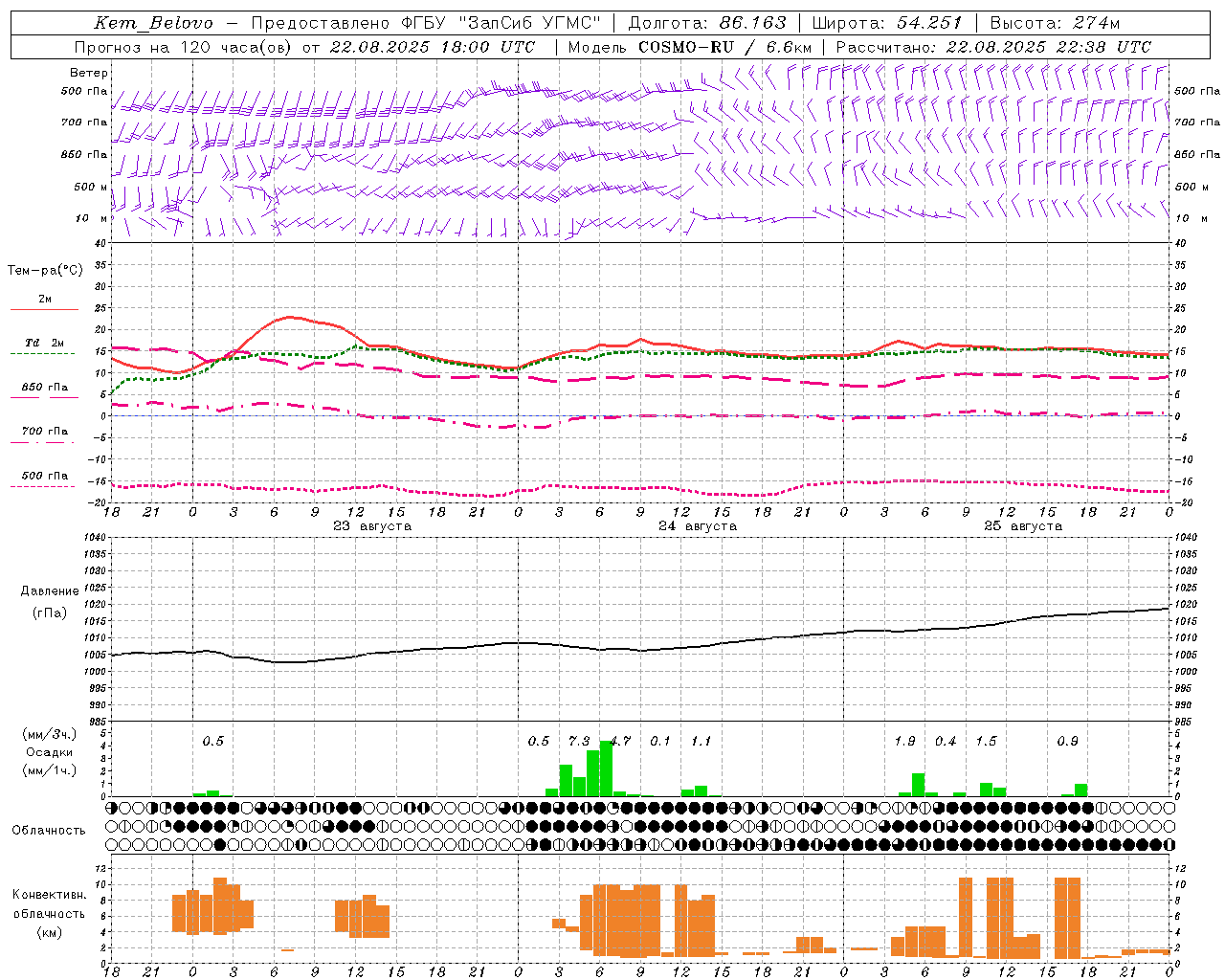The image size is (1225, 980).
Task: Select precipitation total 0.9
Action: click(x=1067, y=741)
